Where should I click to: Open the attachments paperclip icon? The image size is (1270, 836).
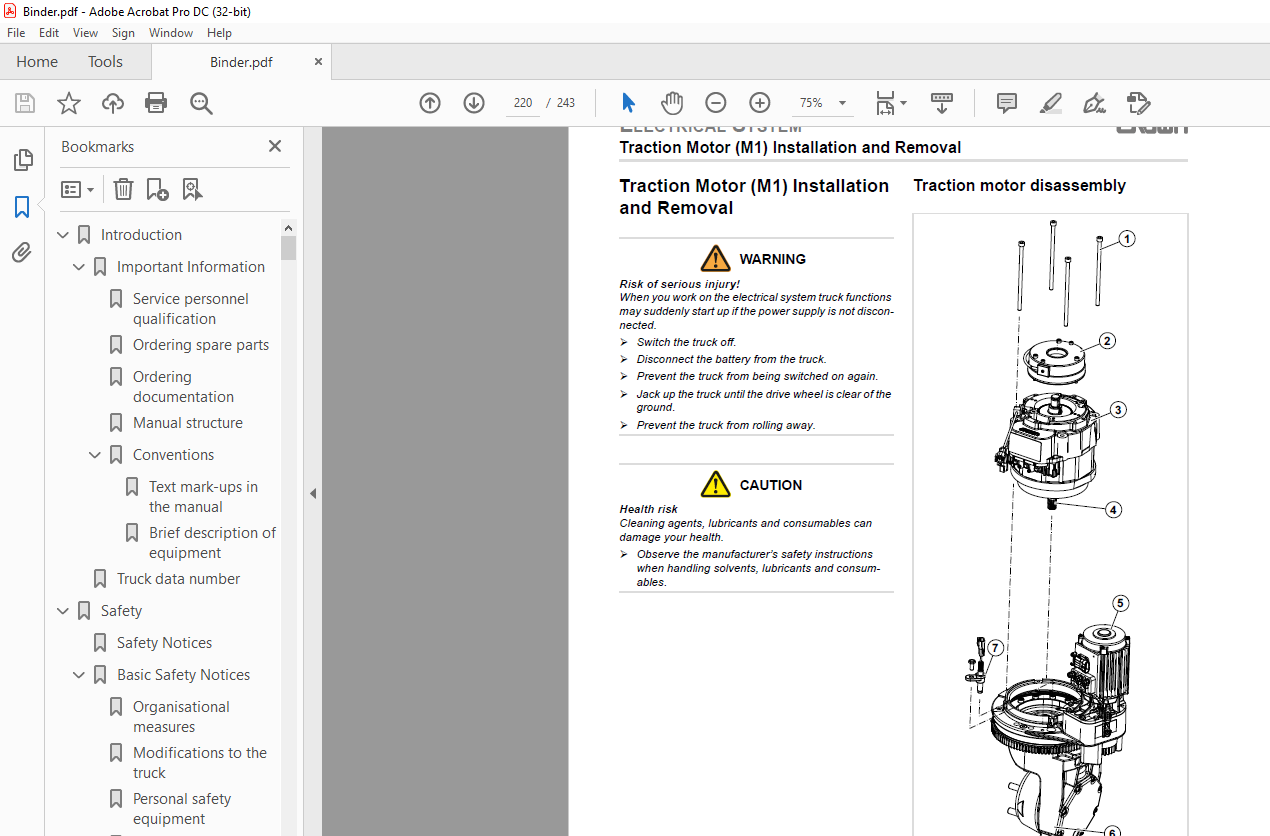coord(22,252)
